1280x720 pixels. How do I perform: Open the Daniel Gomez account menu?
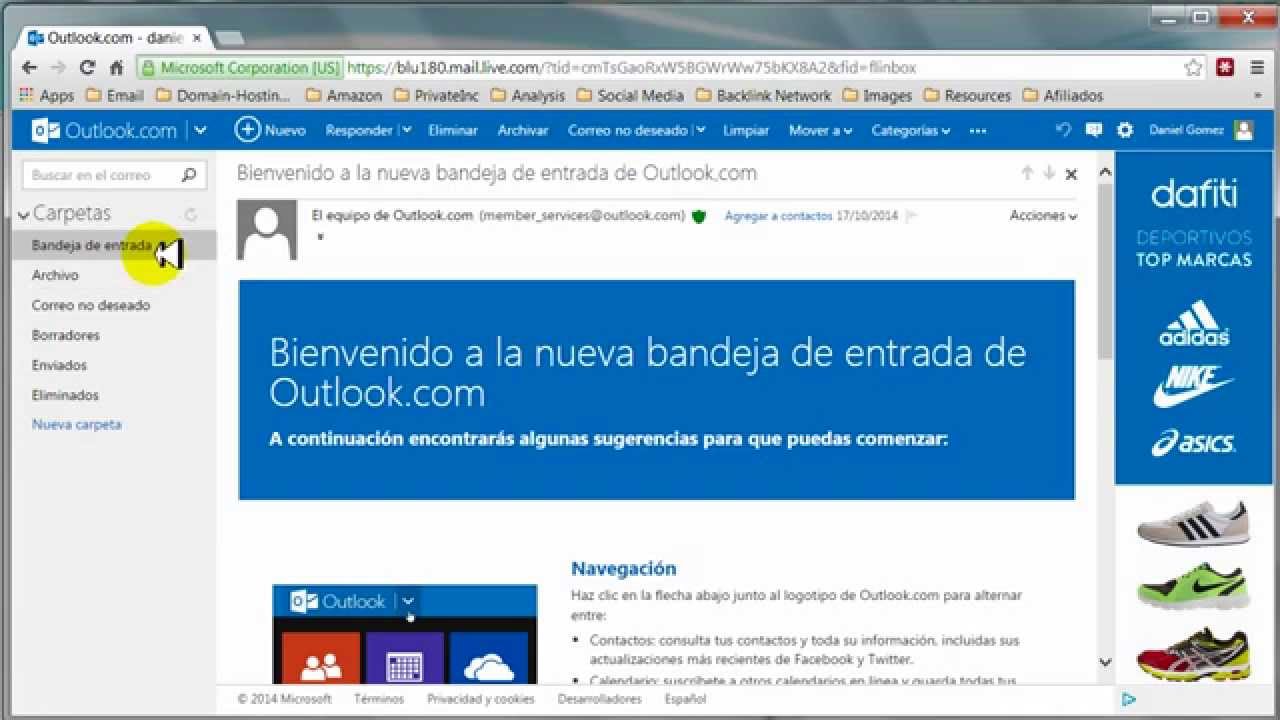pos(1186,130)
